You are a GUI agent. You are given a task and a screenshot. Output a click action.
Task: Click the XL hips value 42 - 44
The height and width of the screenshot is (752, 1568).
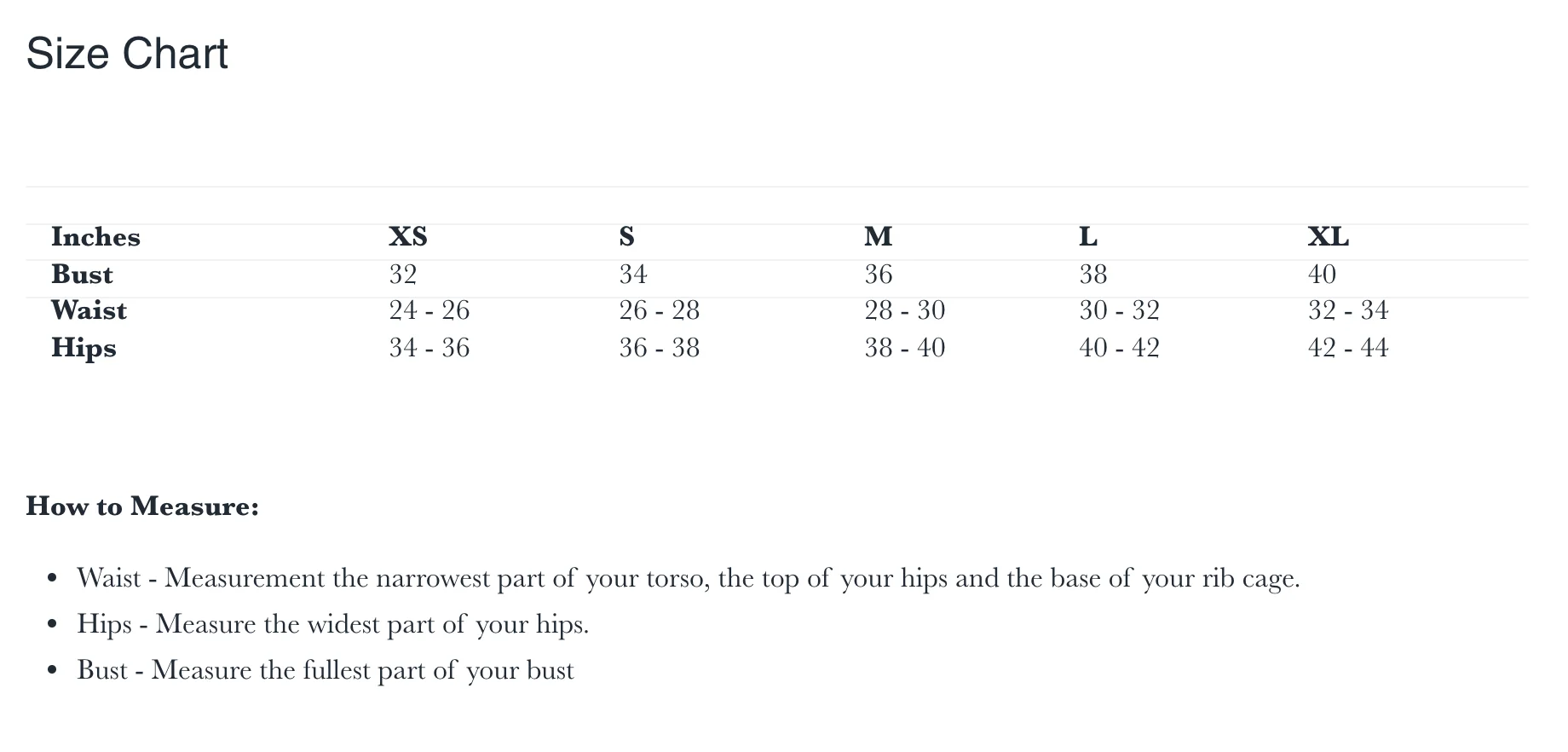pos(1348,348)
